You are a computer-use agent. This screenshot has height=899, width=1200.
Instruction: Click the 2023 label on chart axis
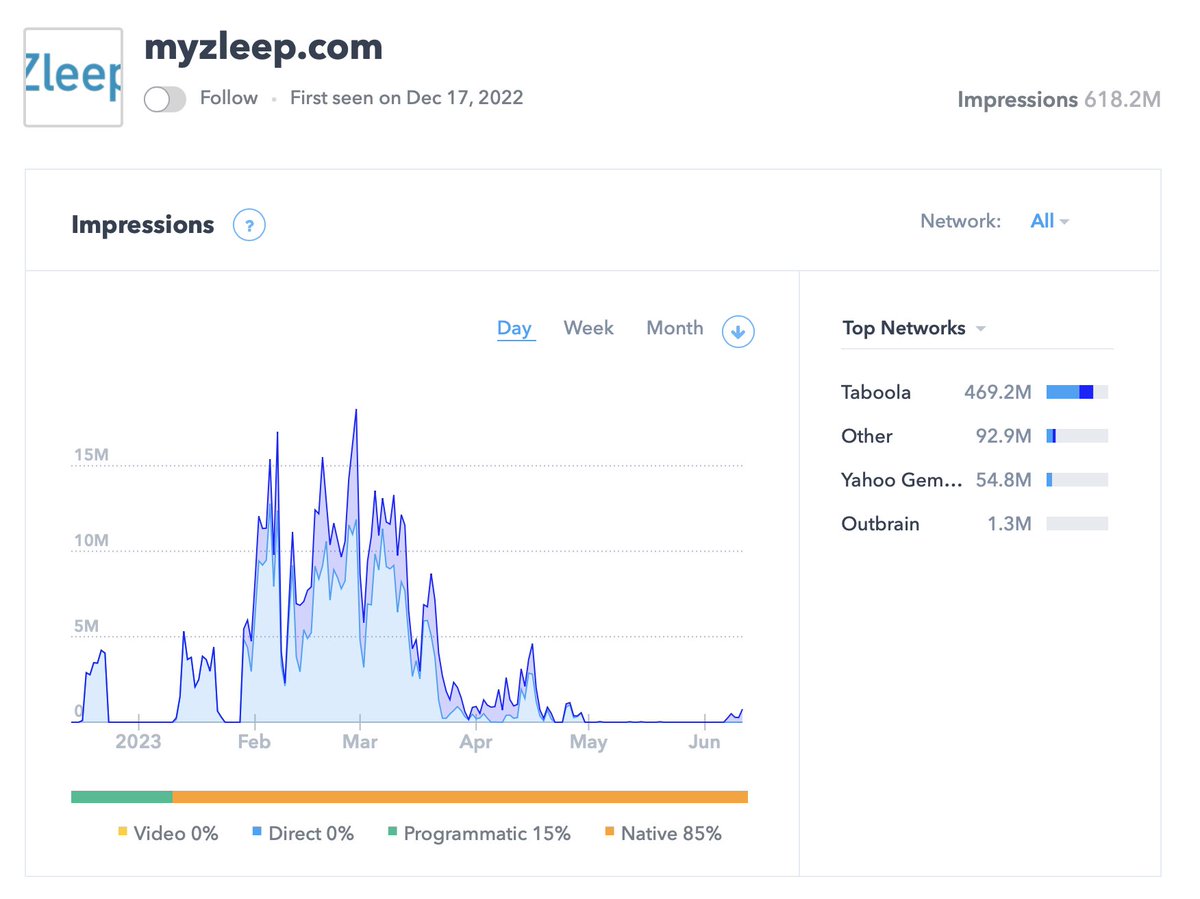[x=138, y=742]
